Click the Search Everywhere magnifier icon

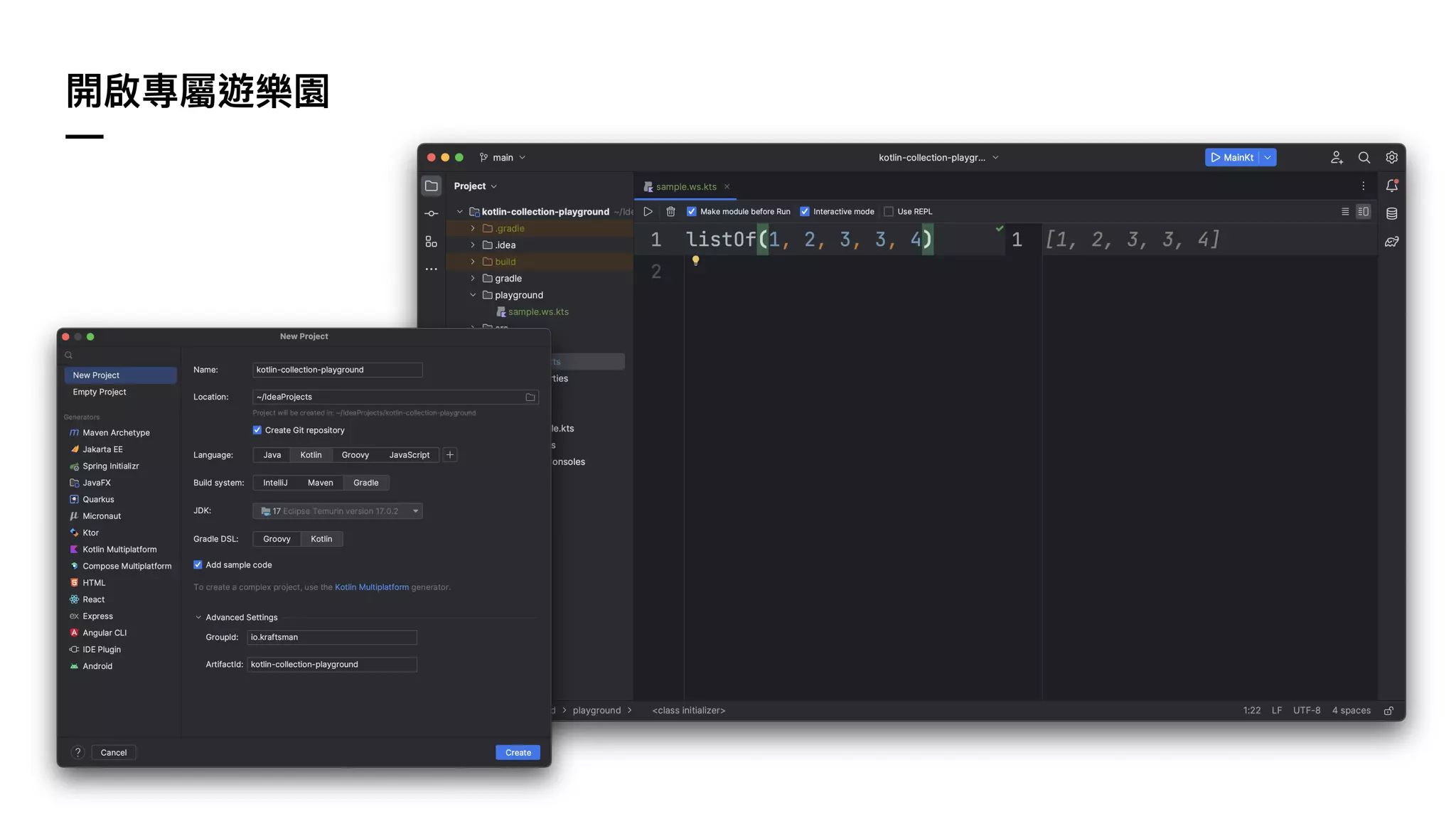1364,158
